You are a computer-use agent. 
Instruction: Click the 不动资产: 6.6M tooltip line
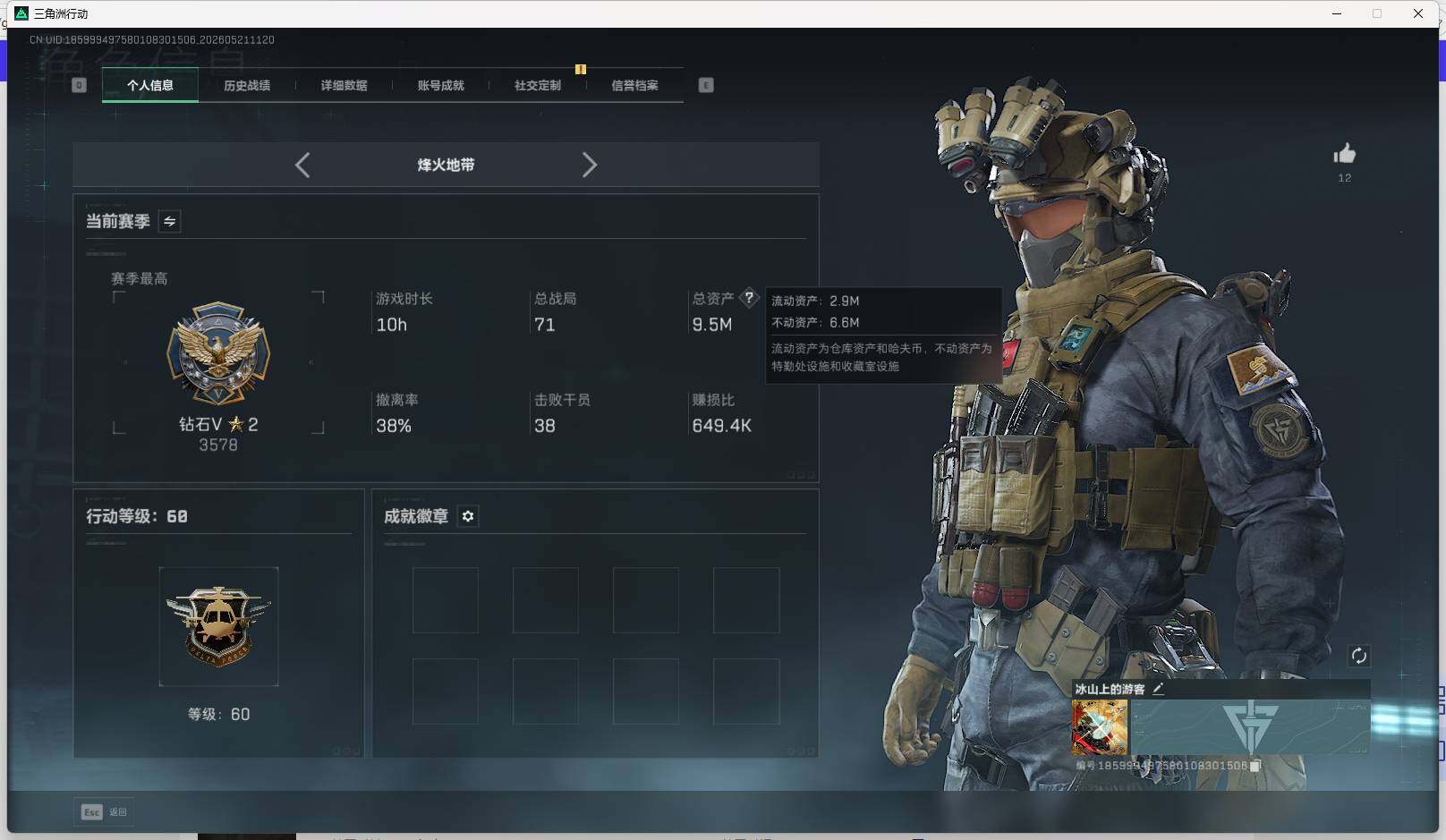(x=815, y=322)
